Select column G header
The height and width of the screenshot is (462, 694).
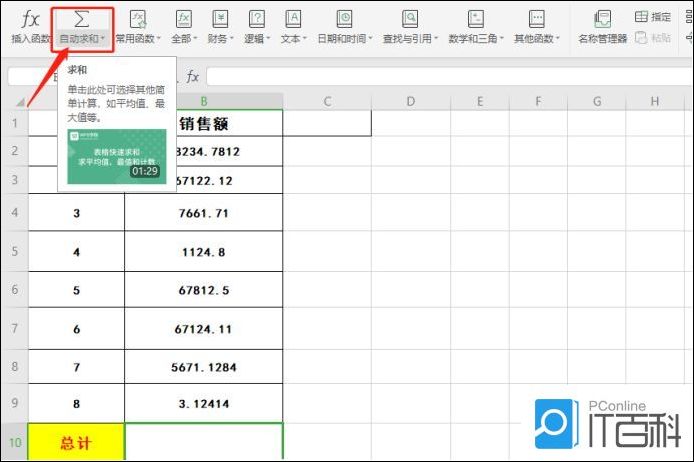[x=597, y=101]
